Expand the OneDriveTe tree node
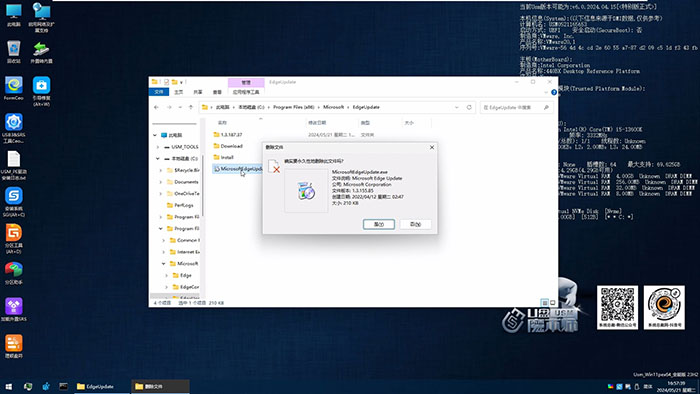Screen dimensions: 700x394 point(161,193)
